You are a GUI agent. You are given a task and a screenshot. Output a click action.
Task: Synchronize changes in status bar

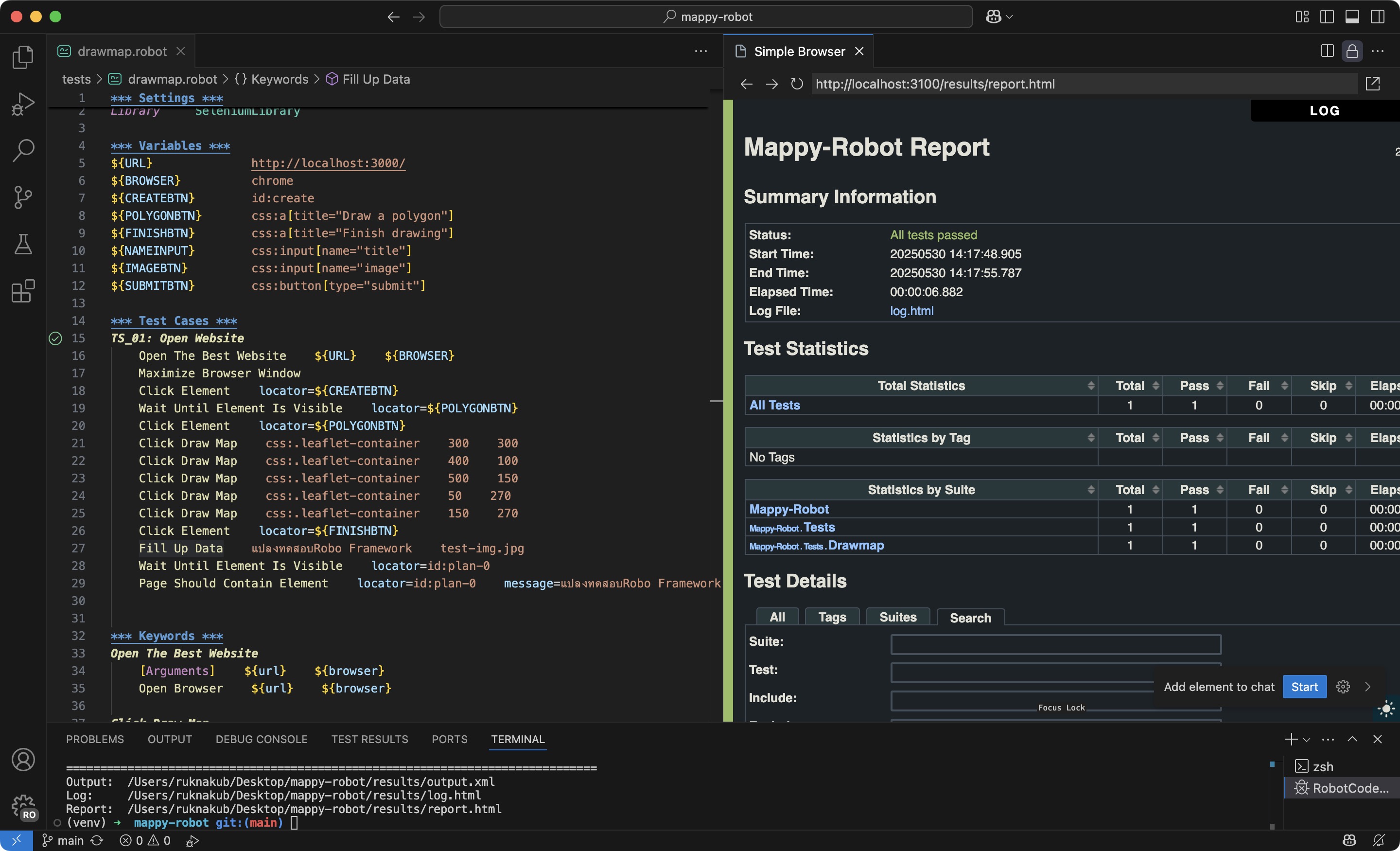(x=97, y=840)
